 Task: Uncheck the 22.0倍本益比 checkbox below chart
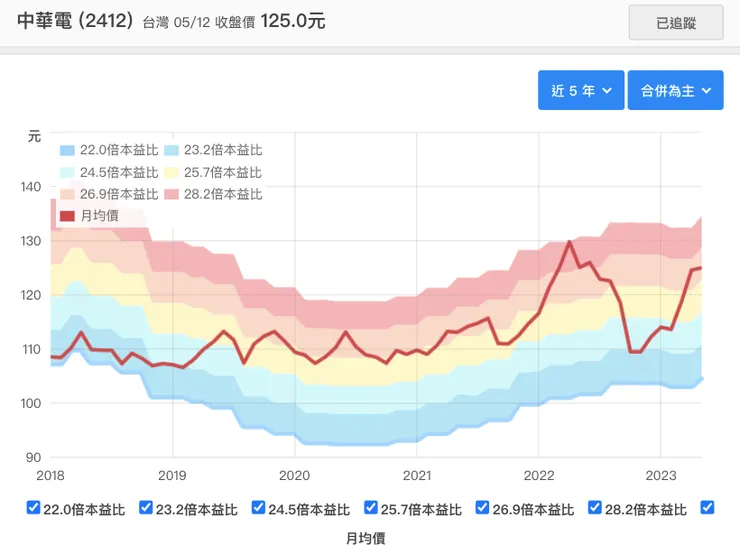pyautogui.click(x=33, y=508)
